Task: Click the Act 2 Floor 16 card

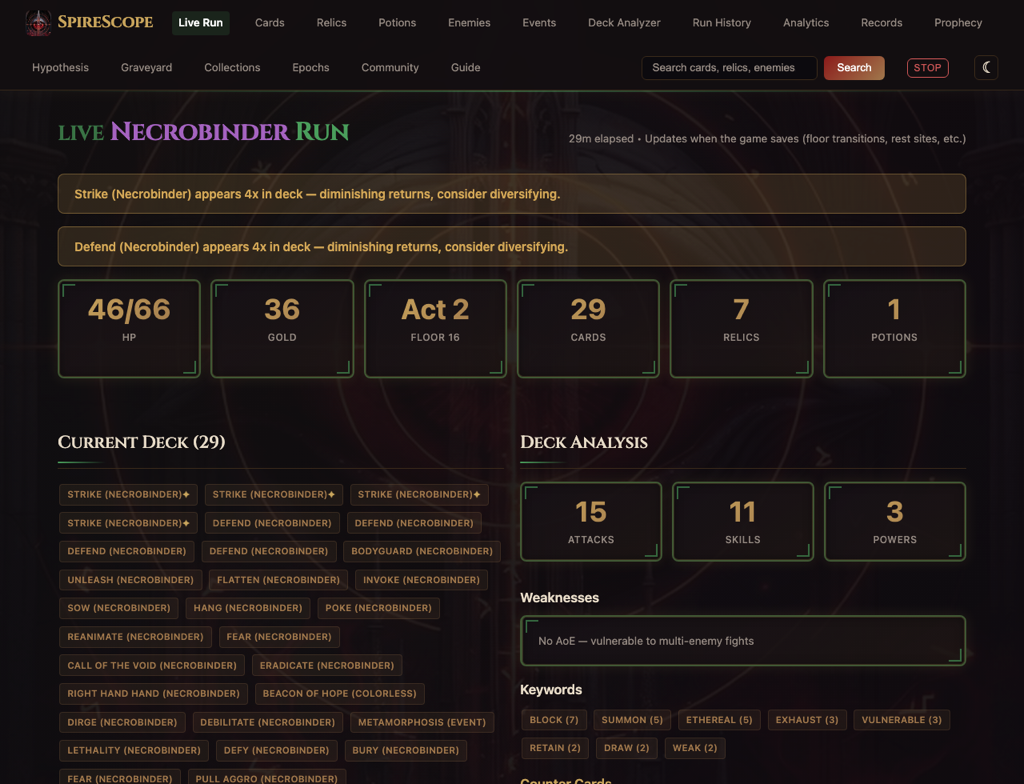Action: pyautogui.click(x=435, y=329)
